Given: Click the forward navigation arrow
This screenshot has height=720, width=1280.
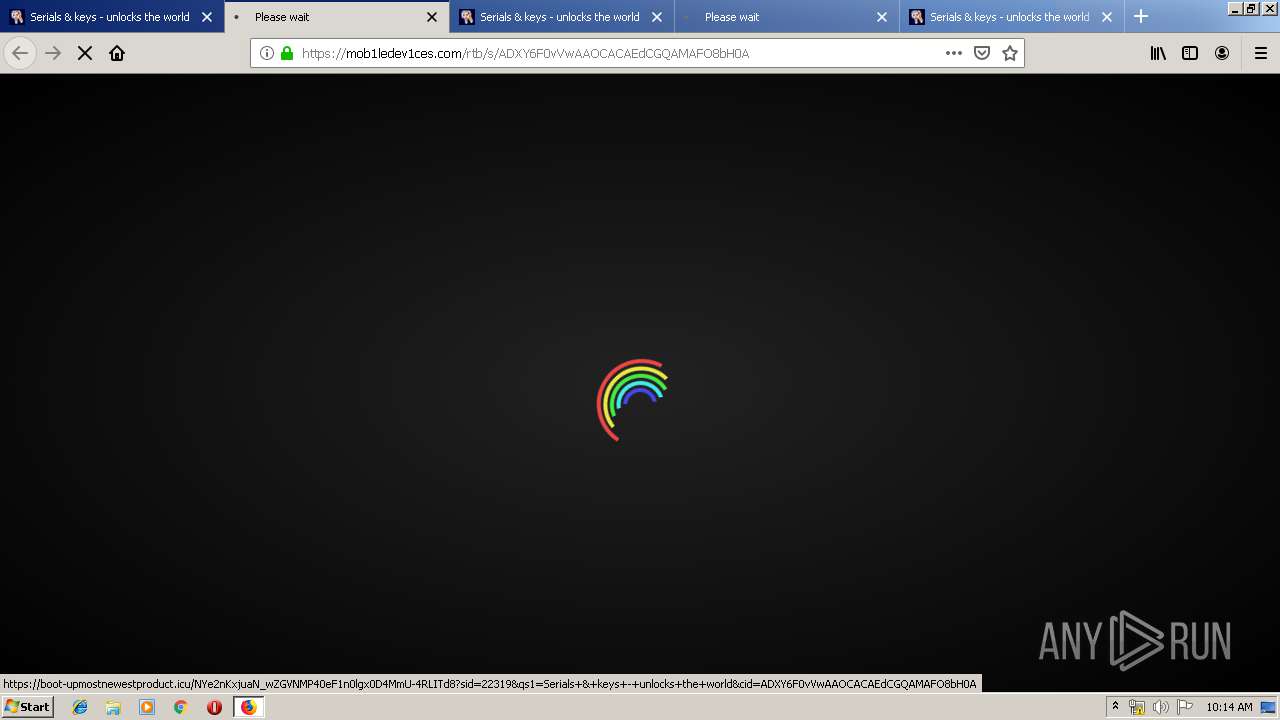Looking at the screenshot, I should tap(53, 53).
